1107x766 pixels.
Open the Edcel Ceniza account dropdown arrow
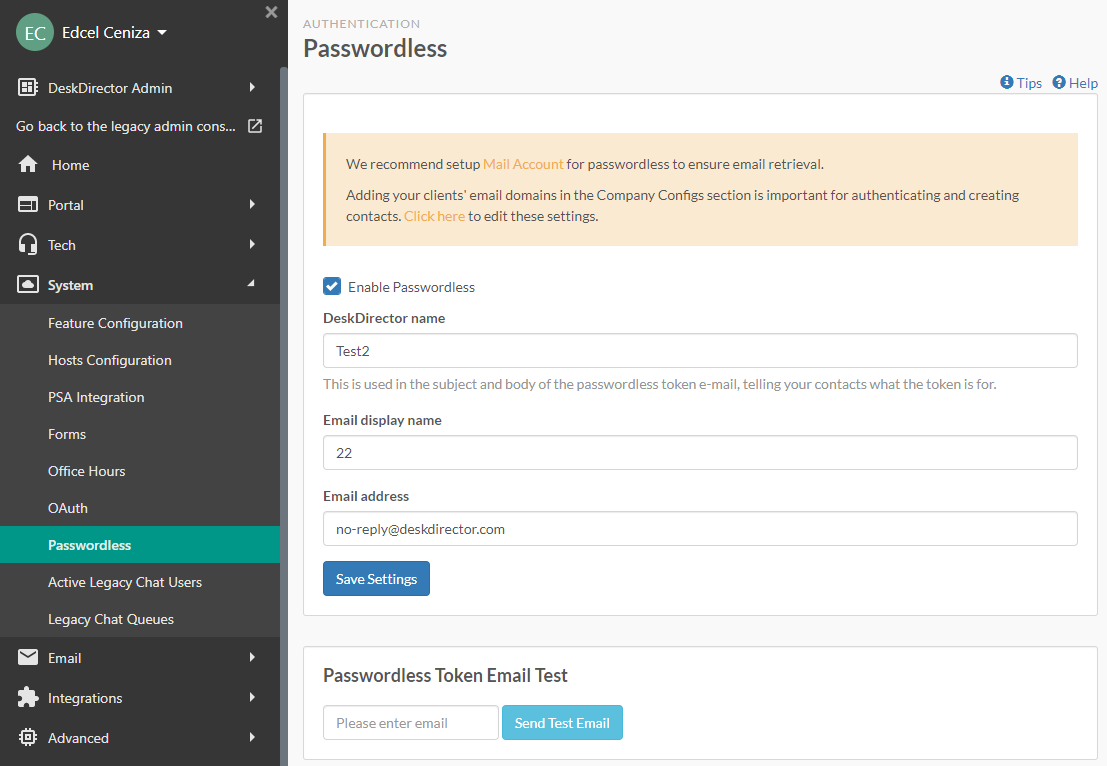(162, 32)
